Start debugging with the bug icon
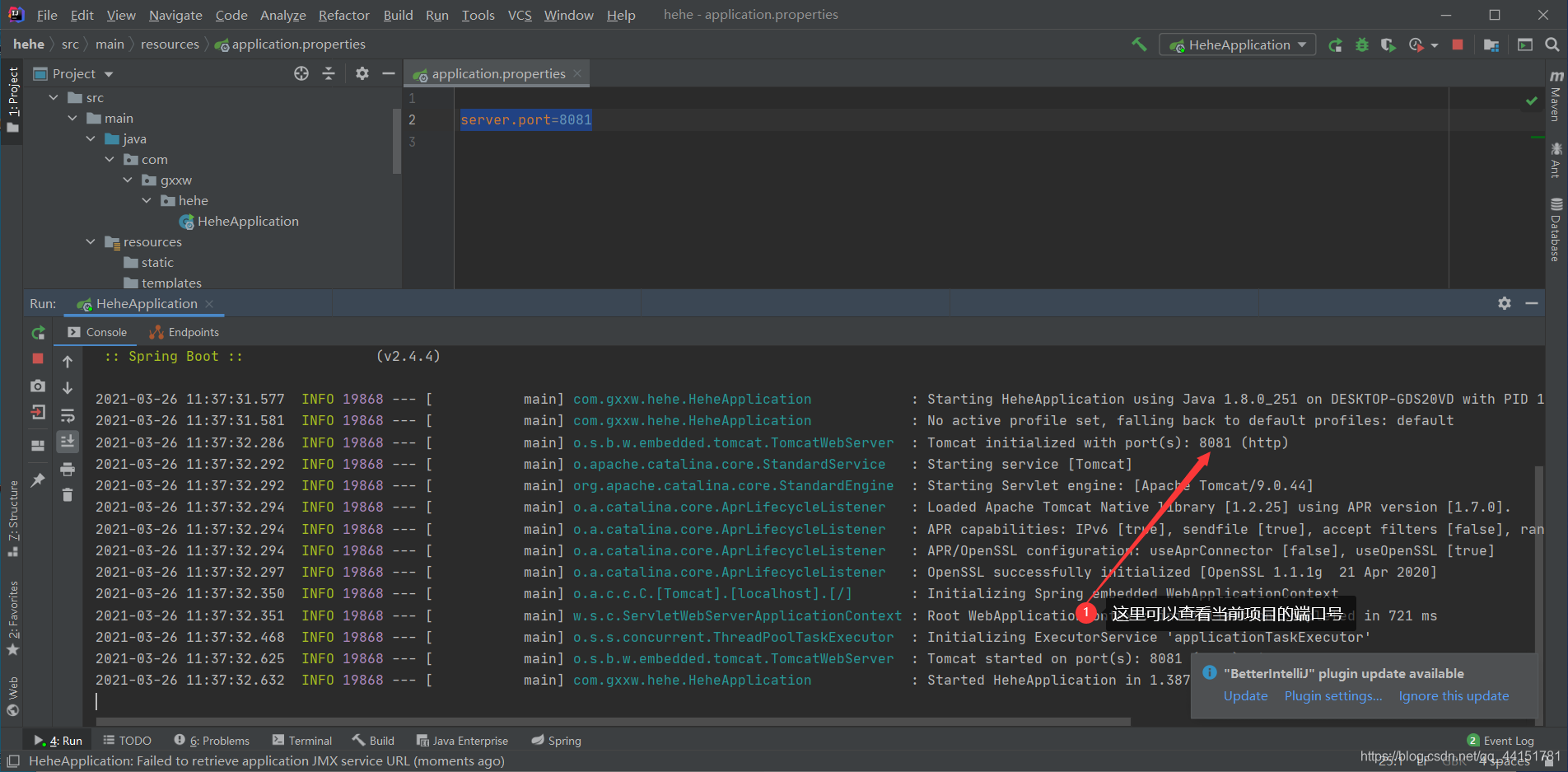Viewport: 1568px width, 772px height. (1362, 45)
